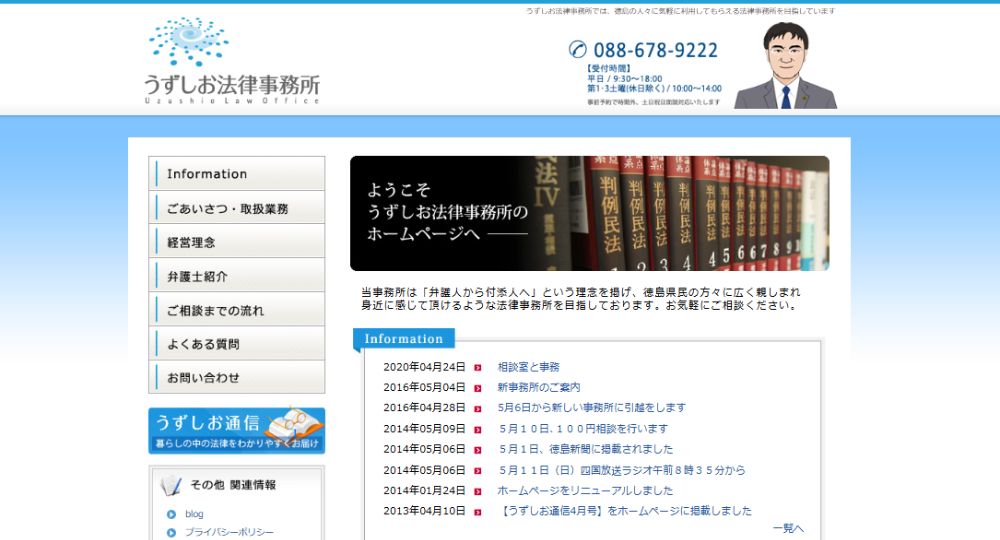
Task: Click bullet icon beside プライバシーポリシー
Action: (x=171, y=533)
